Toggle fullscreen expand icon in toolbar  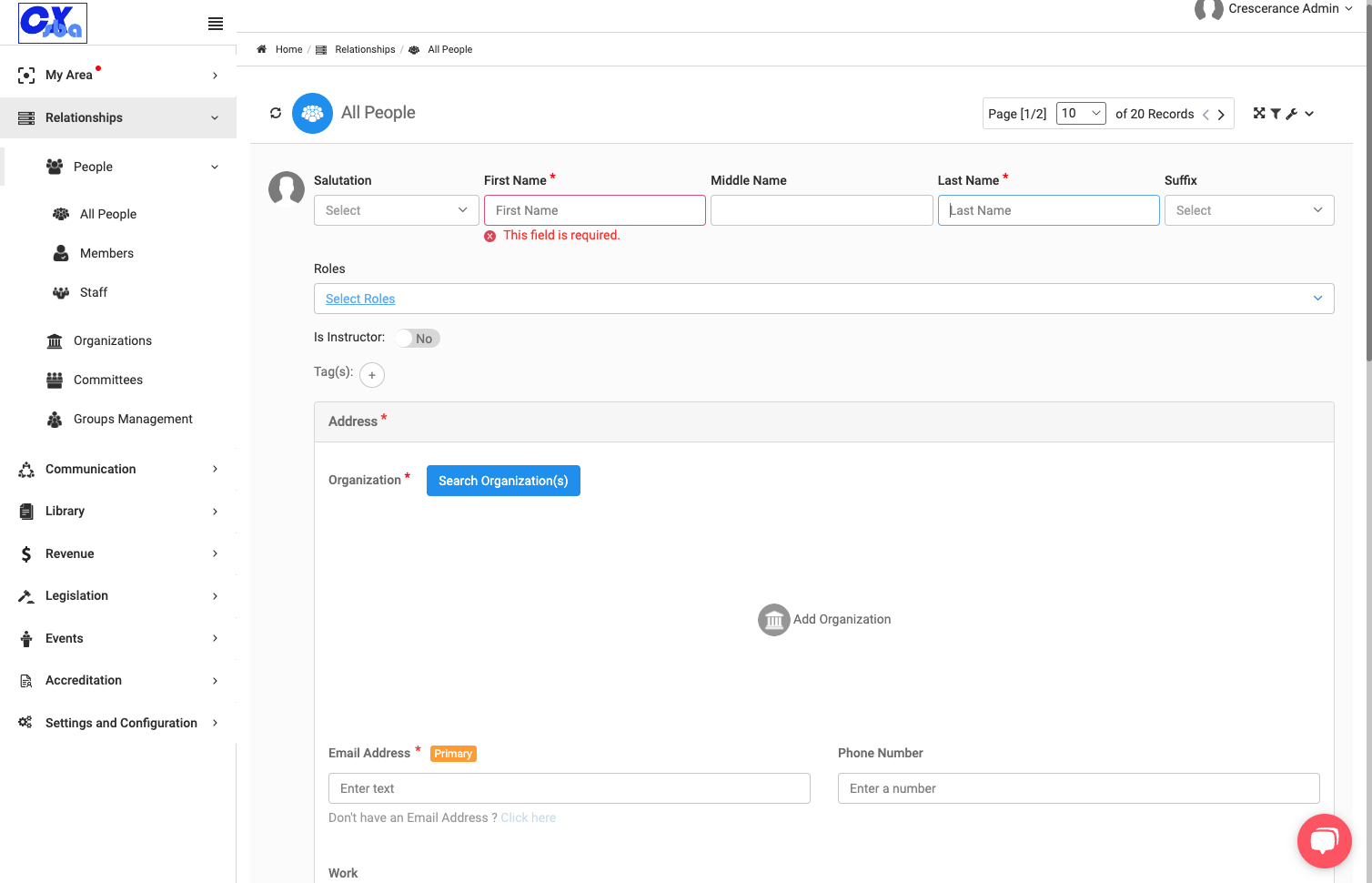(1259, 113)
